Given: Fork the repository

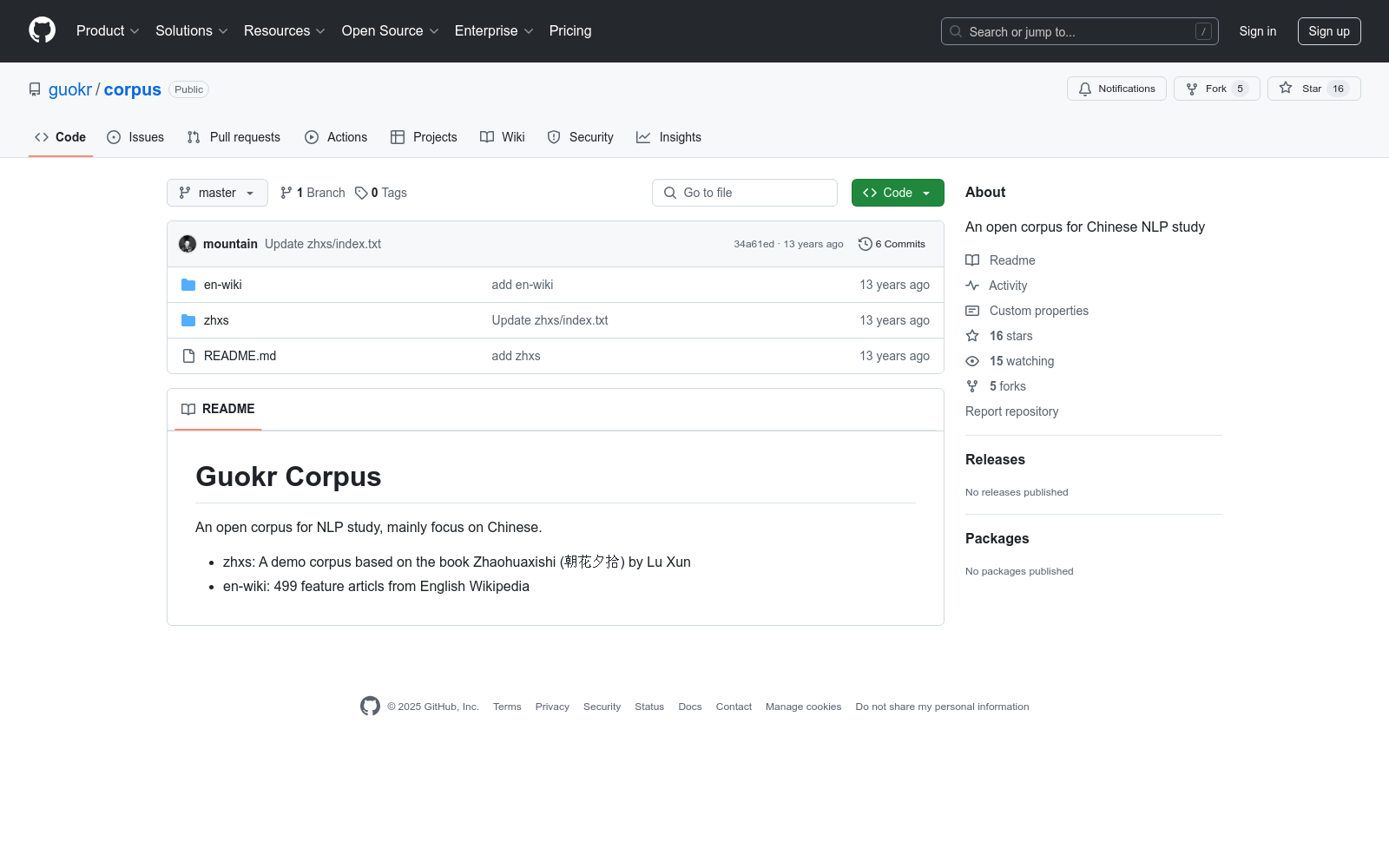Looking at the screenshot, I should (x=1217, y=89).
